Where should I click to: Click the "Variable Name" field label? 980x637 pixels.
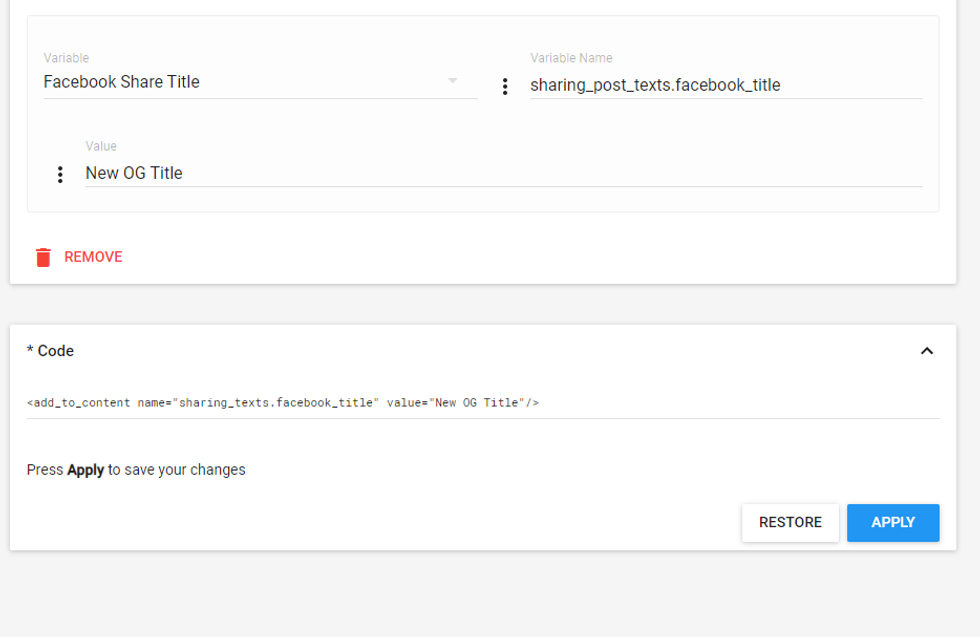pyautogui.click(x=571, y=58)
